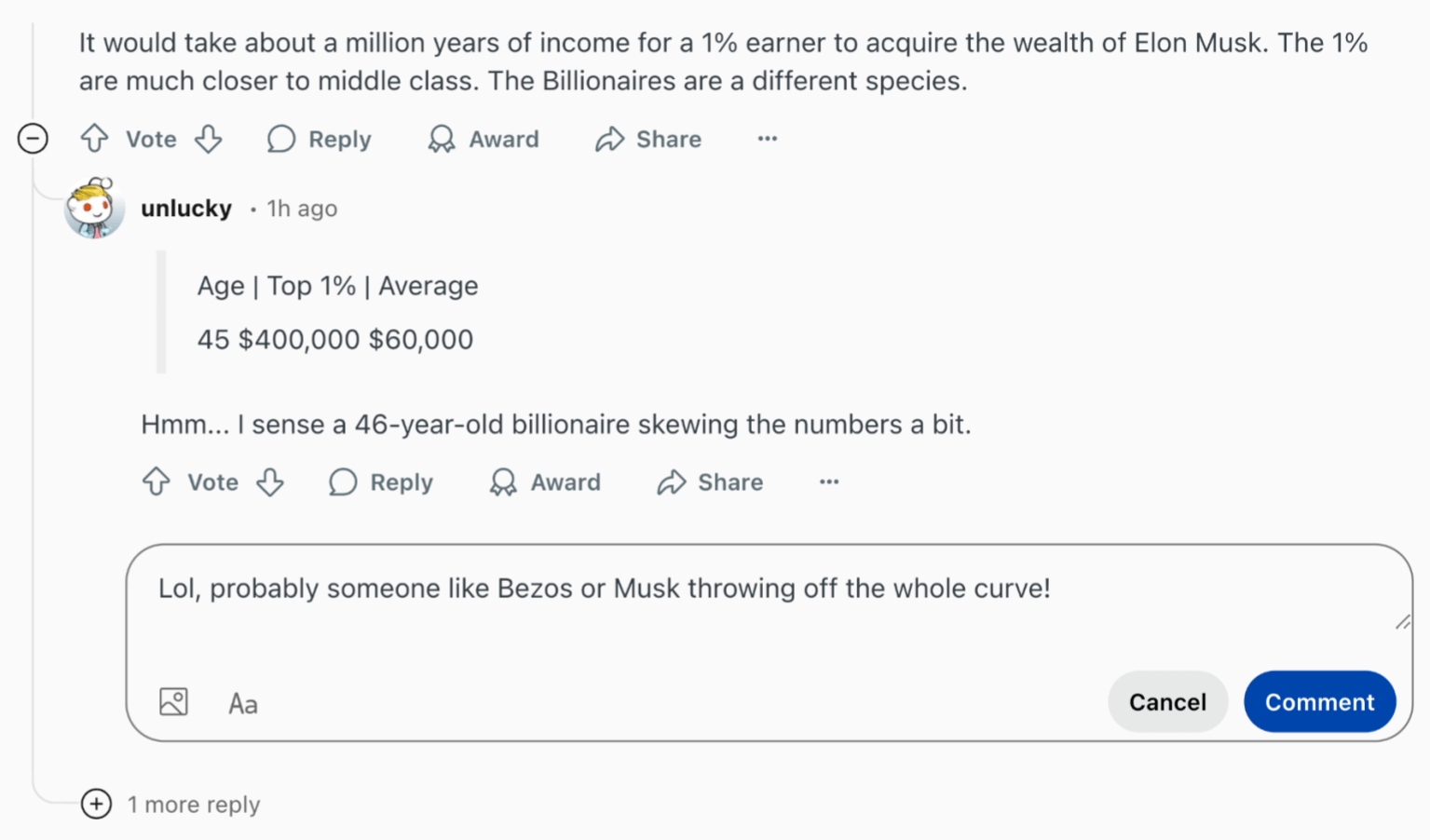This screenshot has height=840, width=1430.
Task: Award the top million years comment
Action: coord(483,139)
